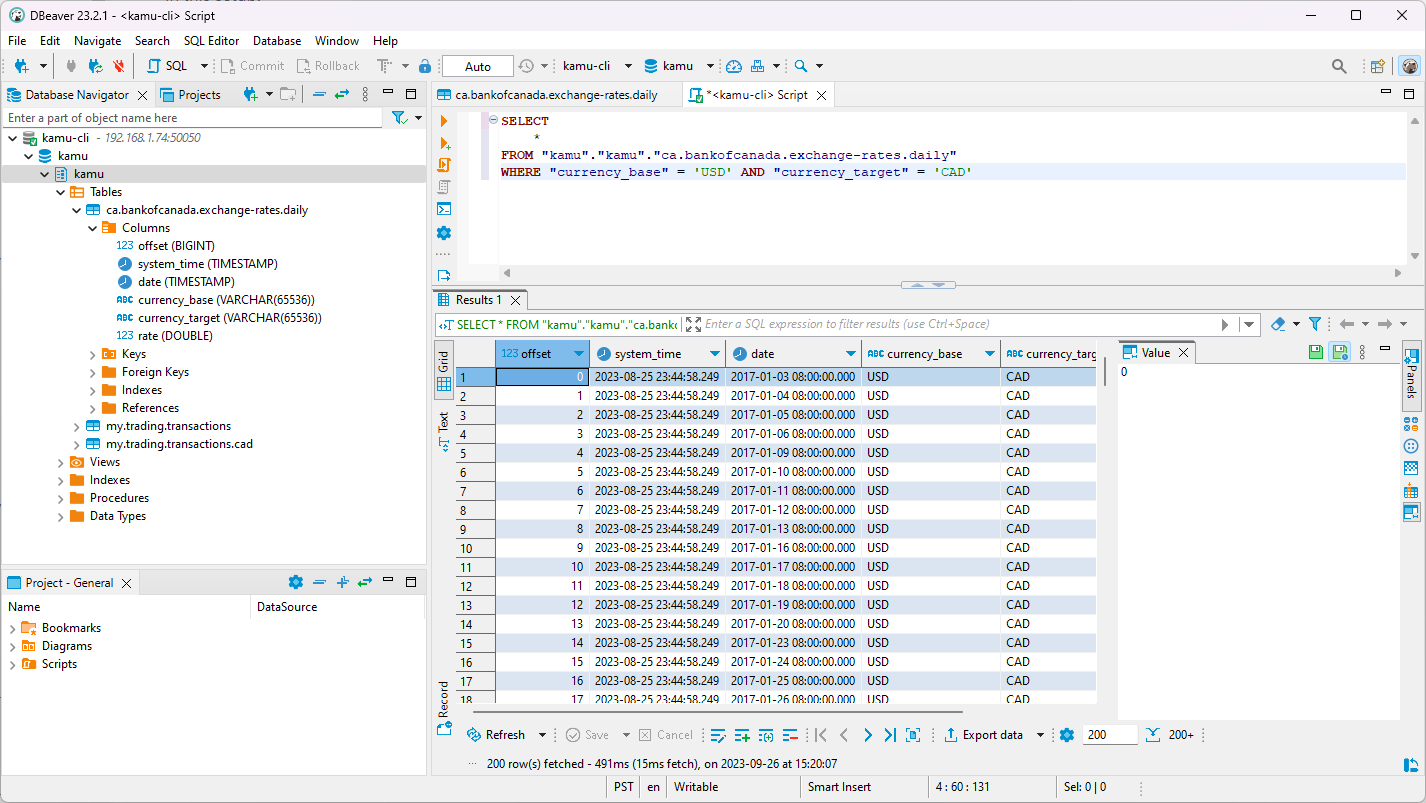
Task: Click fetch all rows arrow icon beside 200+
Action: point(1152,735)
